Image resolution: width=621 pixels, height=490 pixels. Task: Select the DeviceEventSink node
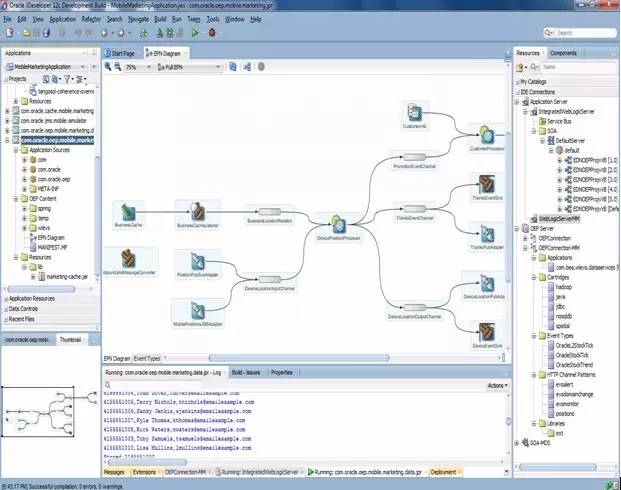[x=487, y=335]
